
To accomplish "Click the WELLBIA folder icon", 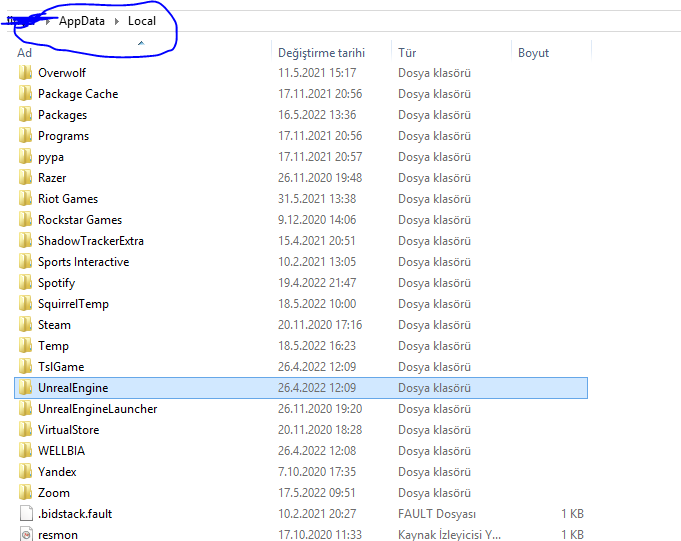I will click(x=26, y=450).
